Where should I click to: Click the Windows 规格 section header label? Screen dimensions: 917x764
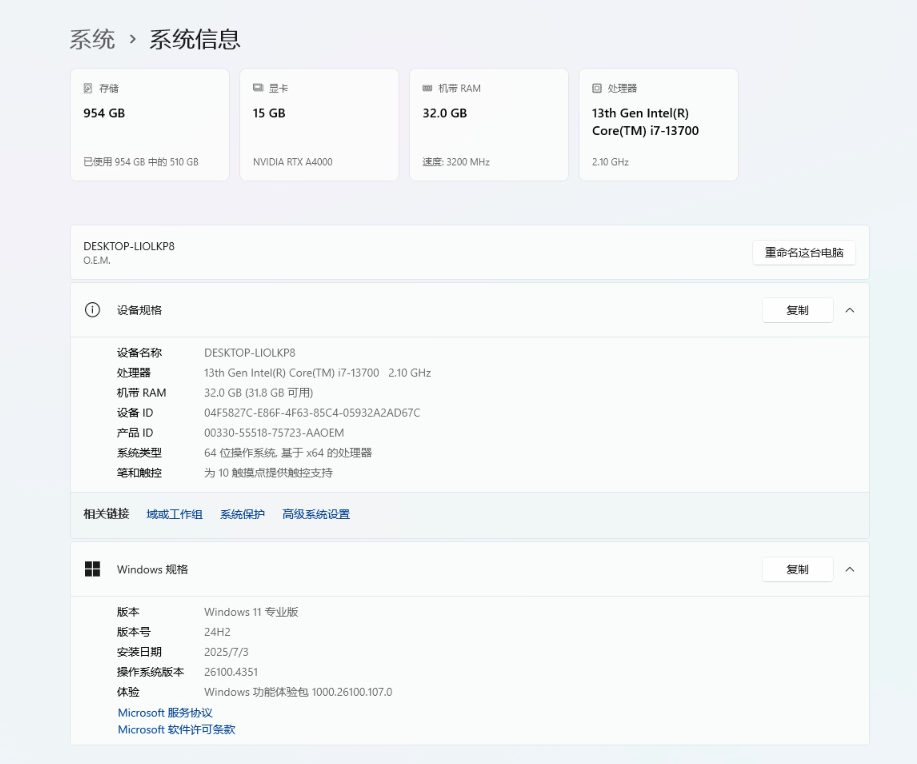click(x=152, y=569)
